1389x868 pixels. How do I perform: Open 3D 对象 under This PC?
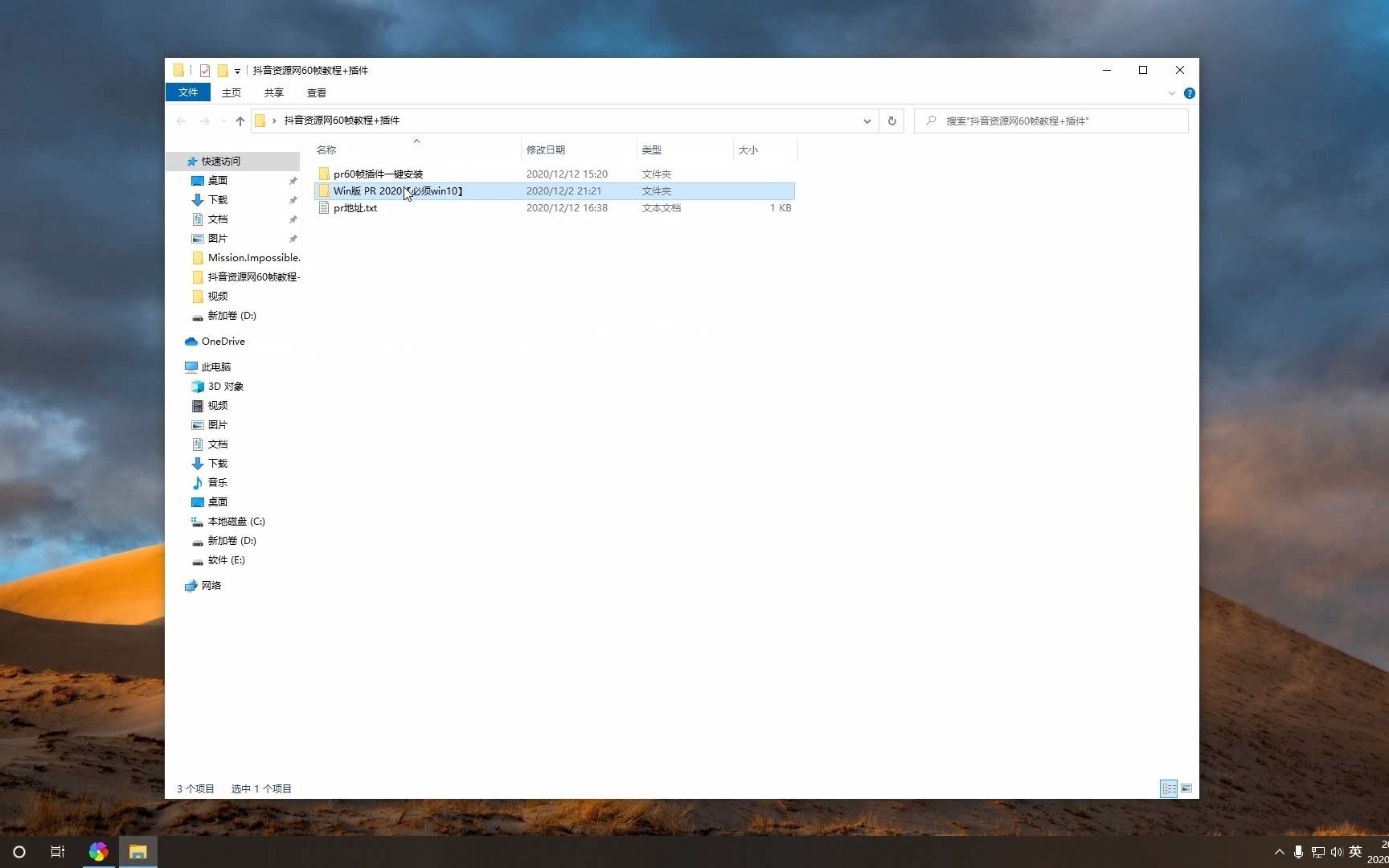225,387
